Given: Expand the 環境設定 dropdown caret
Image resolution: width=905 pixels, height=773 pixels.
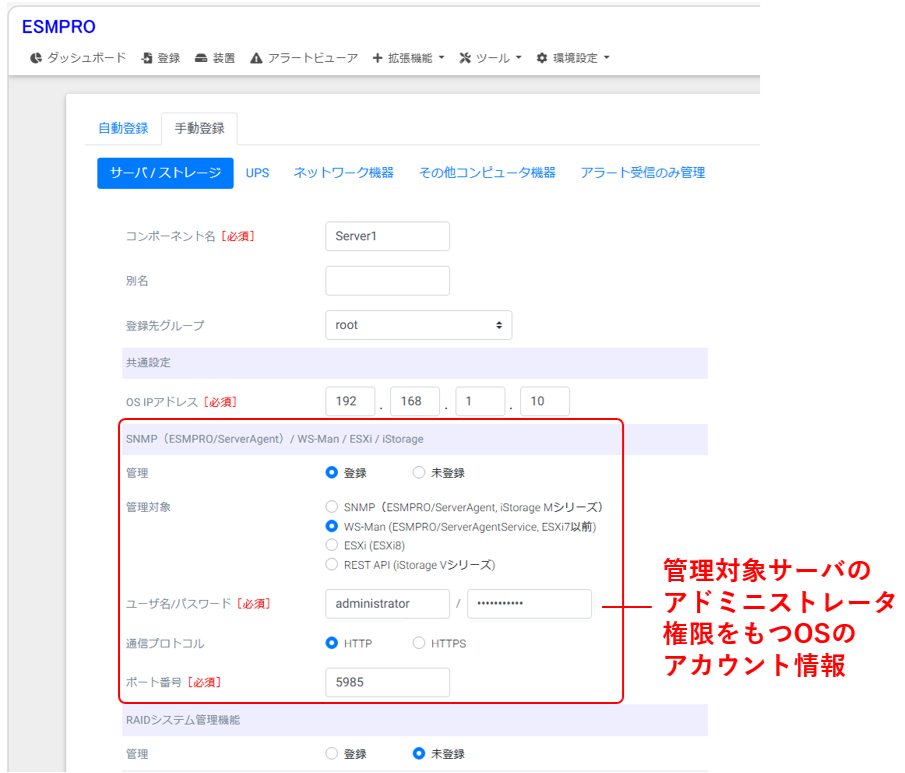Looking at the screenshot, I should pos(606,58).
